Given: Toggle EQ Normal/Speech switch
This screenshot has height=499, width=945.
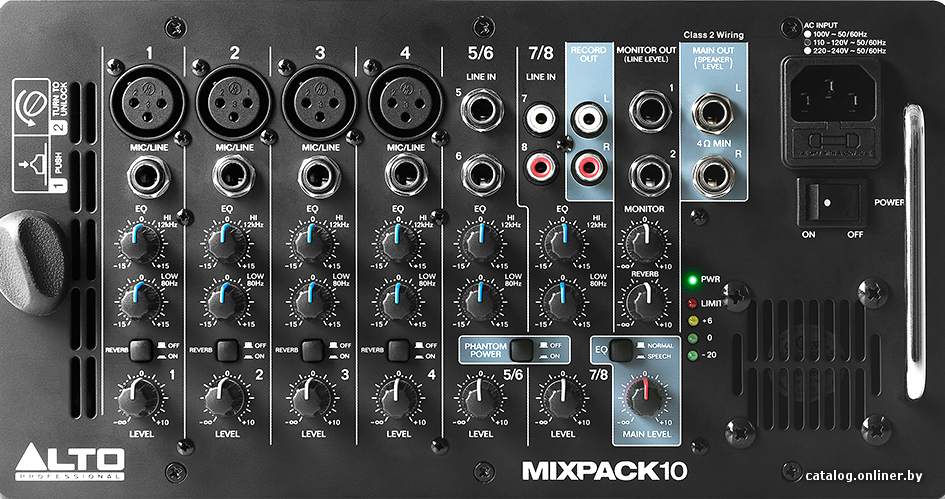Looking at the screenshot, I should pos(621,350).
